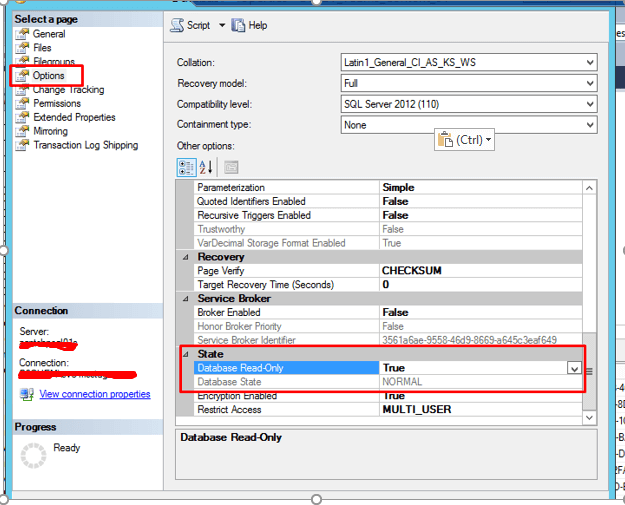Open the Script dropdown arrow
The height and width of the screenshot is (505, 625).
222,26
